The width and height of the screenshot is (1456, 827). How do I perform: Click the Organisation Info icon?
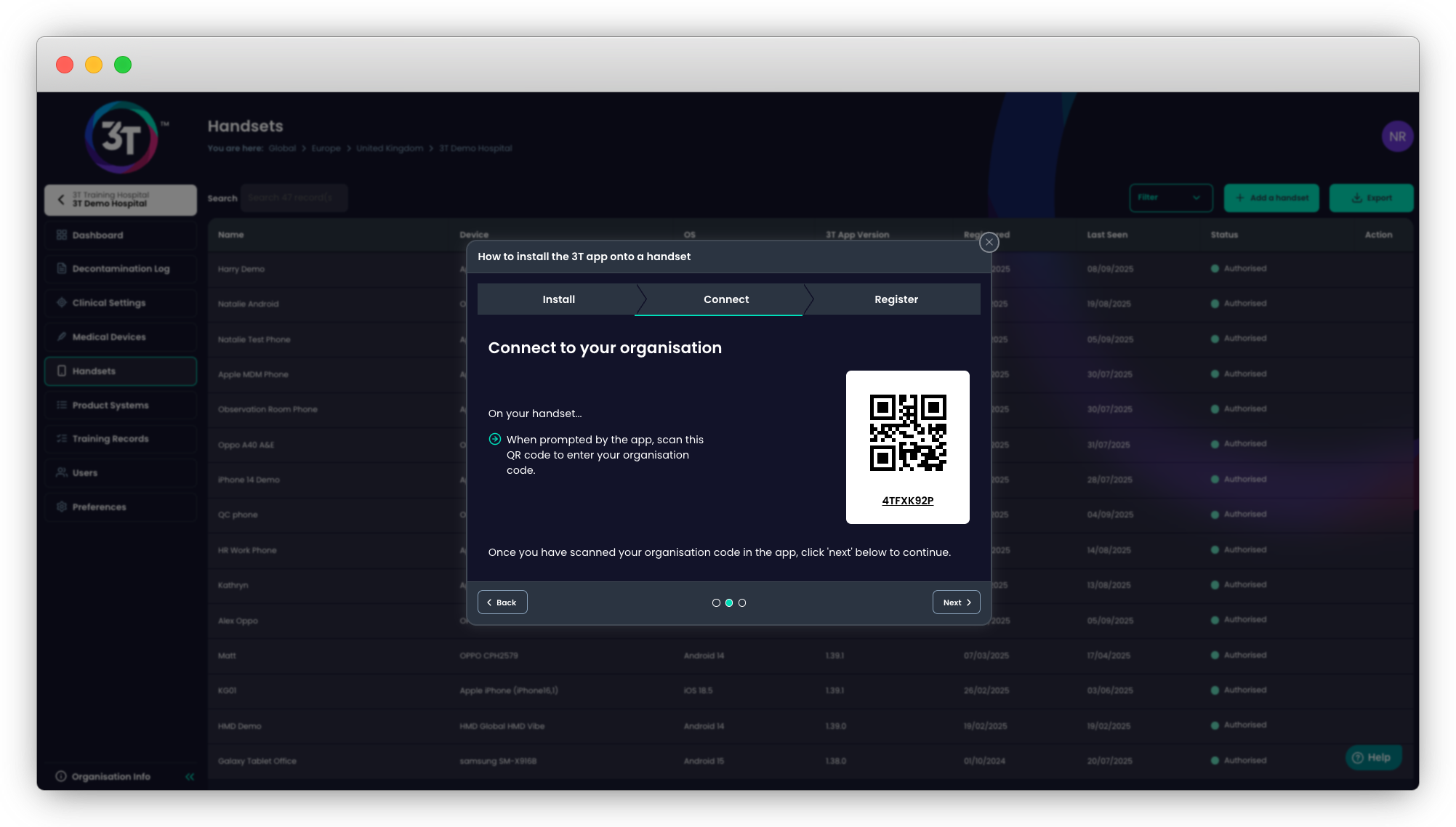point(61,776)
